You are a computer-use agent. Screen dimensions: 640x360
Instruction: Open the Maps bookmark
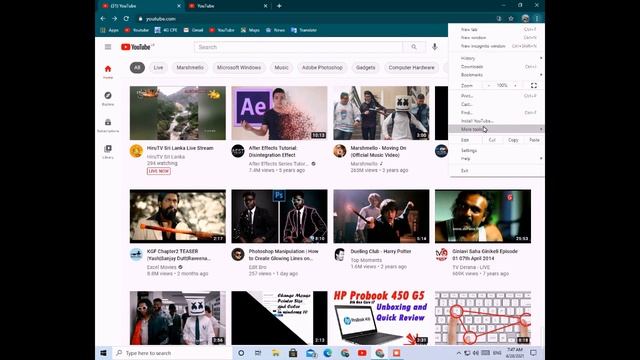[x=250, y=30]
